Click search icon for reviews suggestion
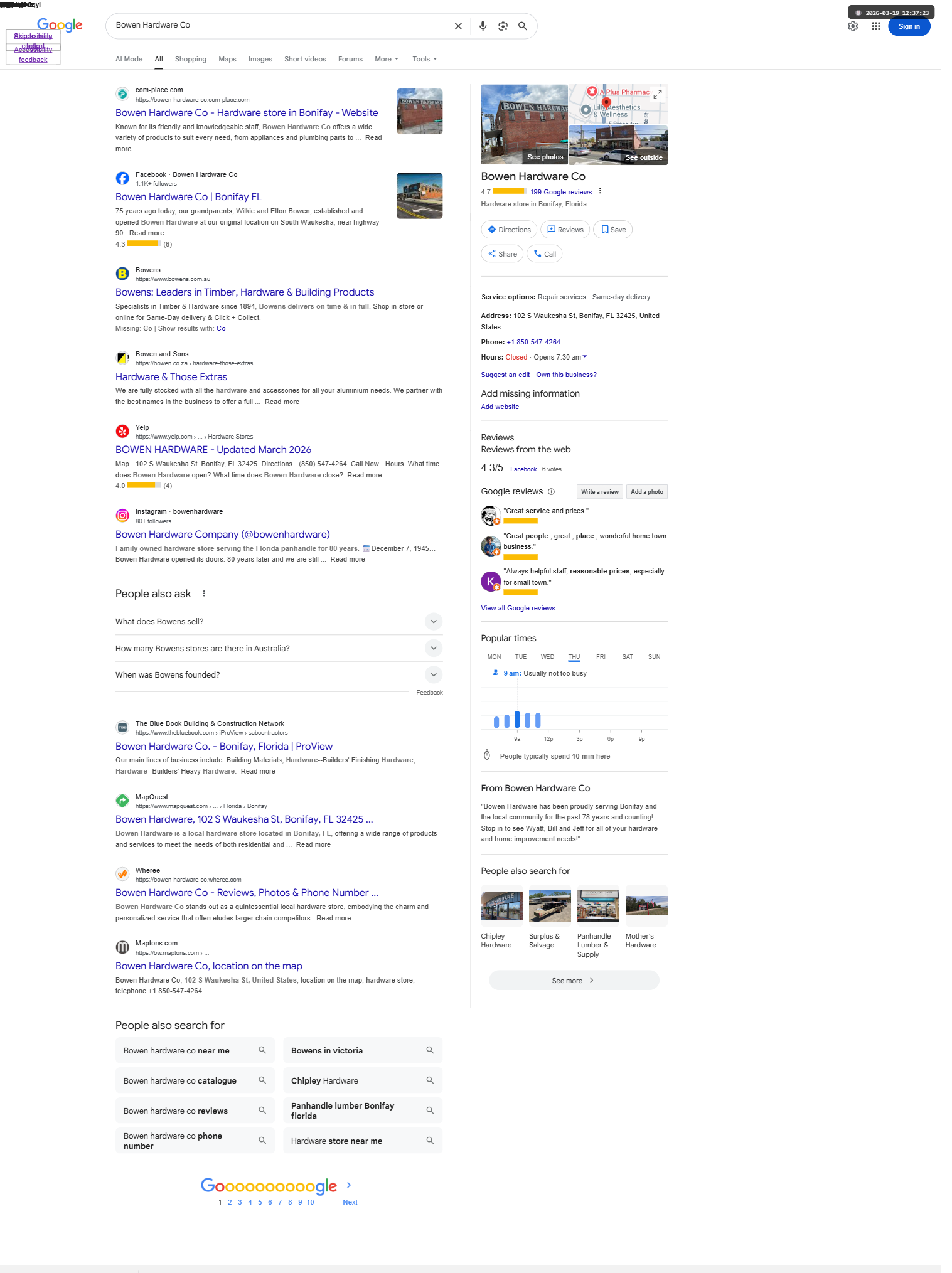The image size is (952, 1273). pos(262,1111)
